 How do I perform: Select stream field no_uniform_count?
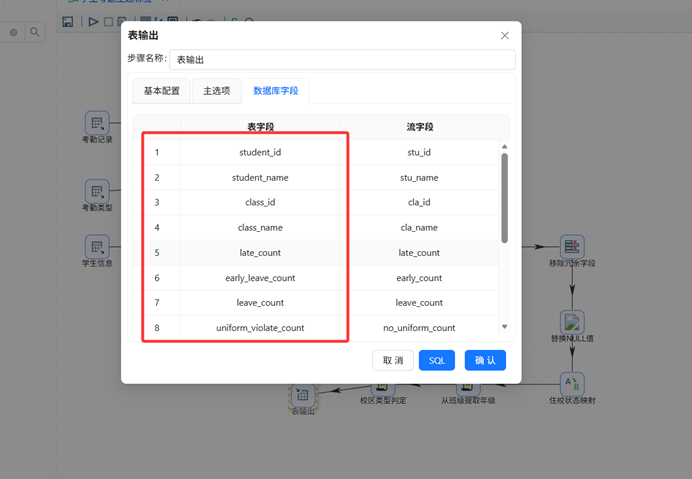(419, 328)
